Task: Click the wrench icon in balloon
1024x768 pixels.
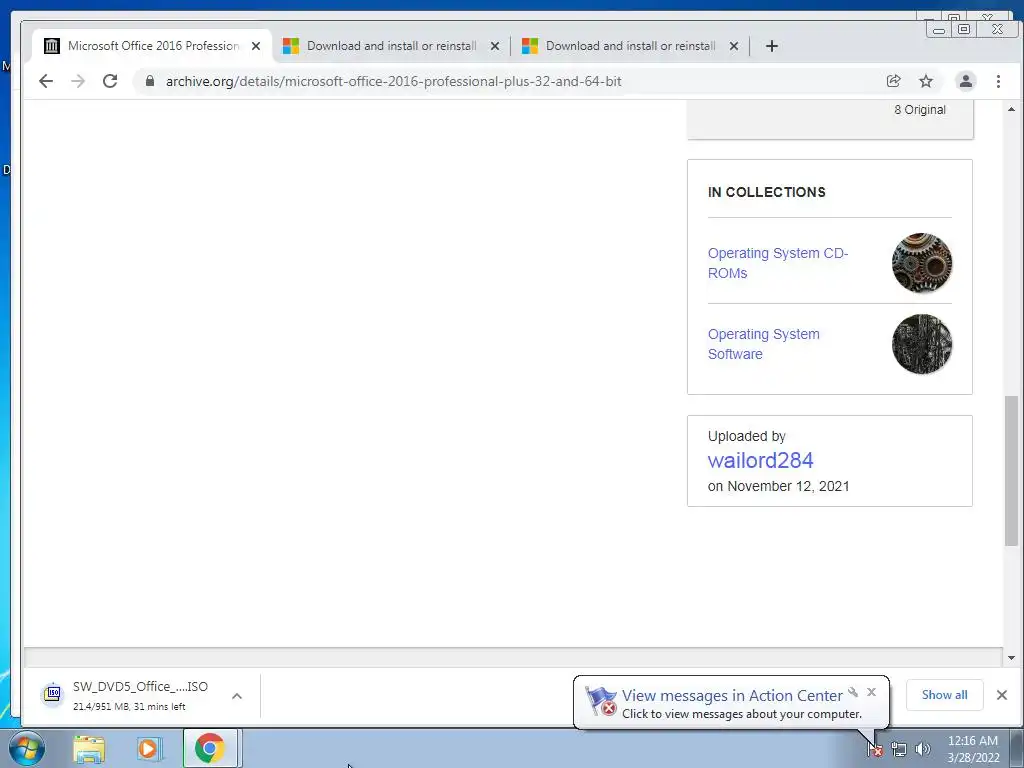Action: [853, 692]
